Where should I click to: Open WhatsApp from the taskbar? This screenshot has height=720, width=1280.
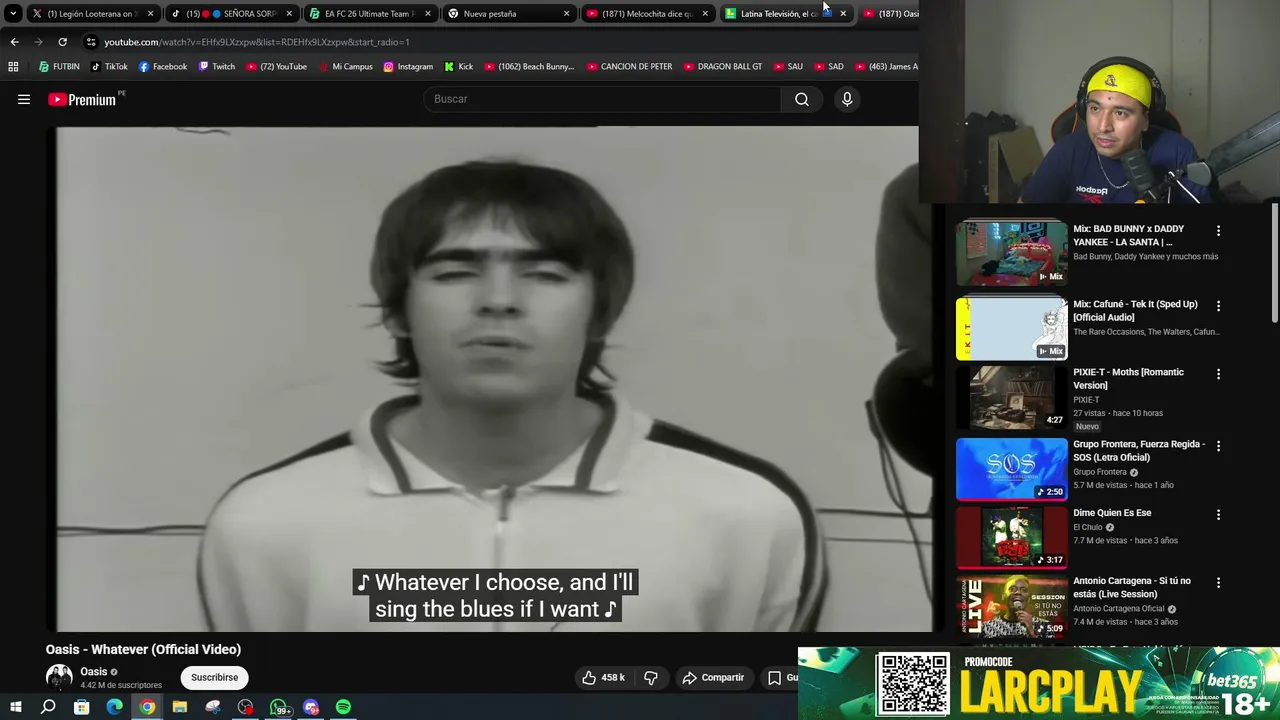(279, 707)
